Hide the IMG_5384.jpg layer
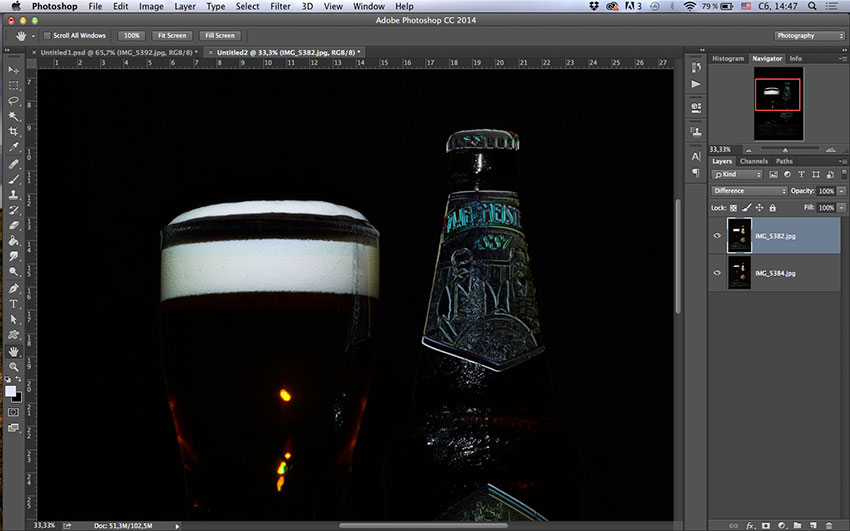The image size is (850, 531). pyautogui.click(x=717, y=273)
